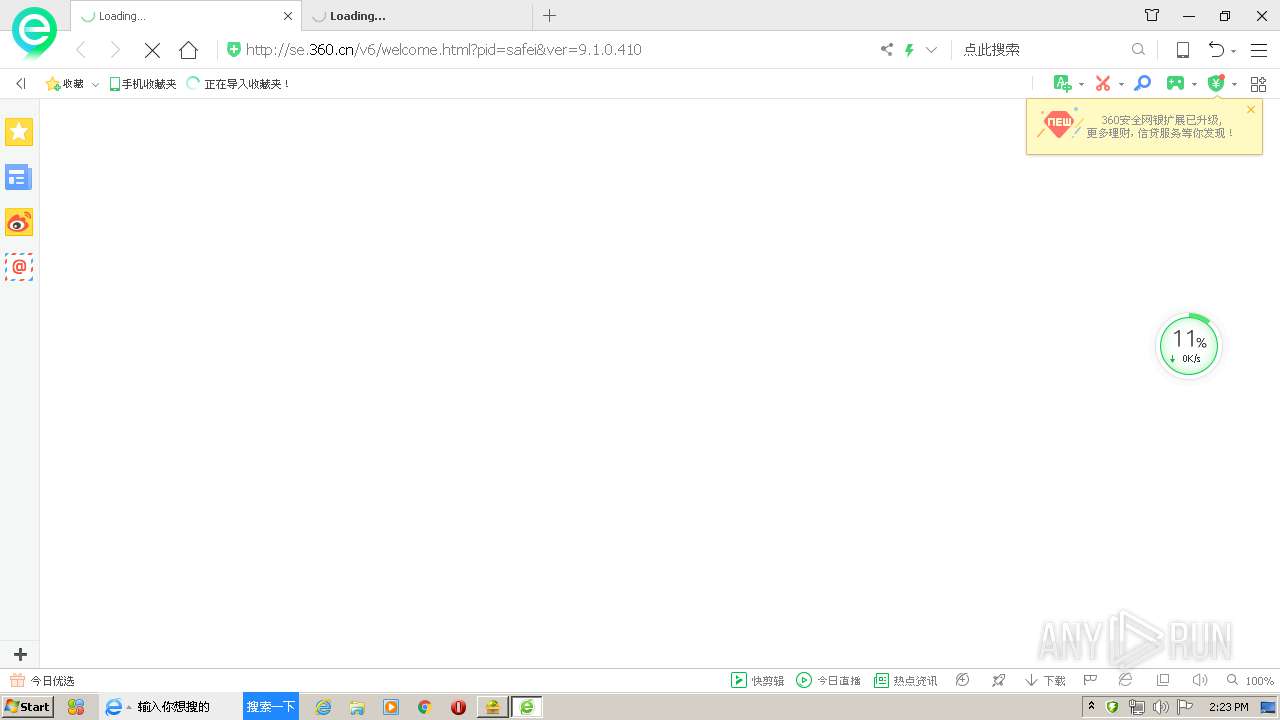Viewport: 1280px width, 720px height.
Task: Close the first Loading tab
Action: coord(288,16)
